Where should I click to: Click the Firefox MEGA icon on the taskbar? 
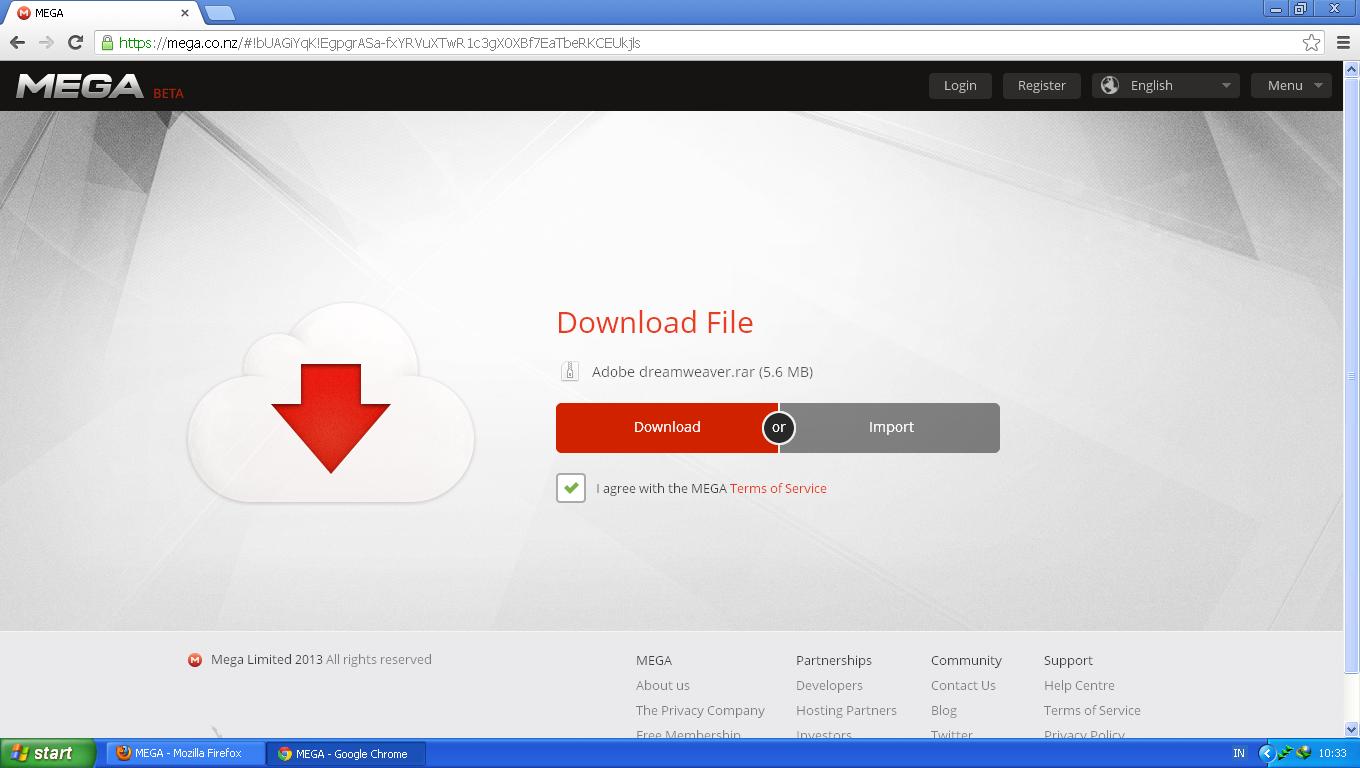coord(124,753)
